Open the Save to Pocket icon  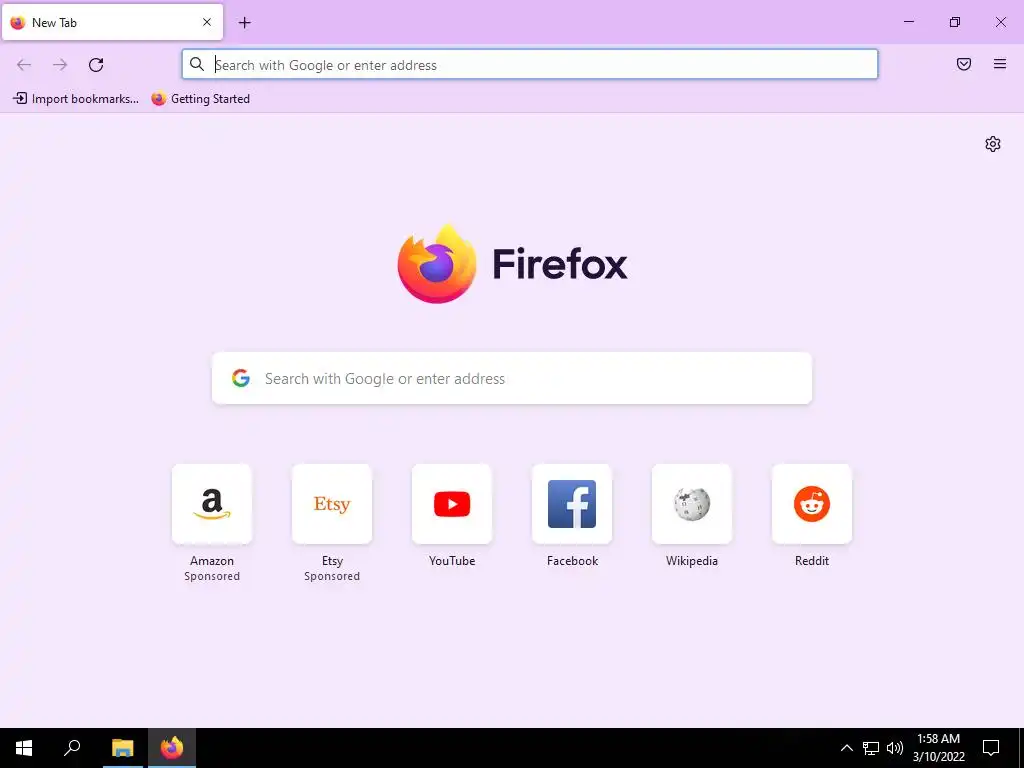tap(964, 64)
